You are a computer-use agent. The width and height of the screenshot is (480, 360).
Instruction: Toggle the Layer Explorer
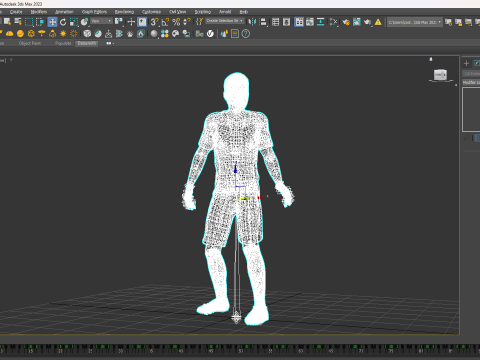pos(286,22)
